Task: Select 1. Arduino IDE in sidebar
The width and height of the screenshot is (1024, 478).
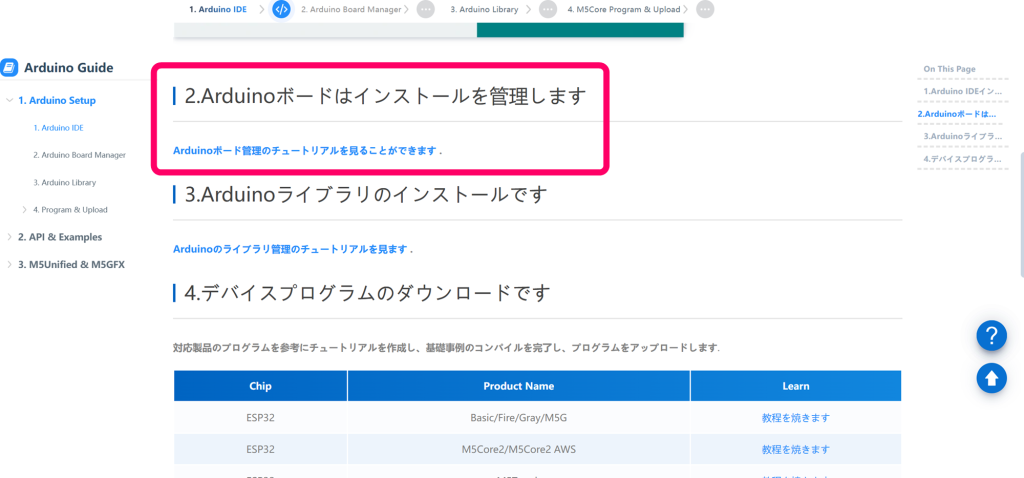Action: pyautogui.click(x=58, y=128)
